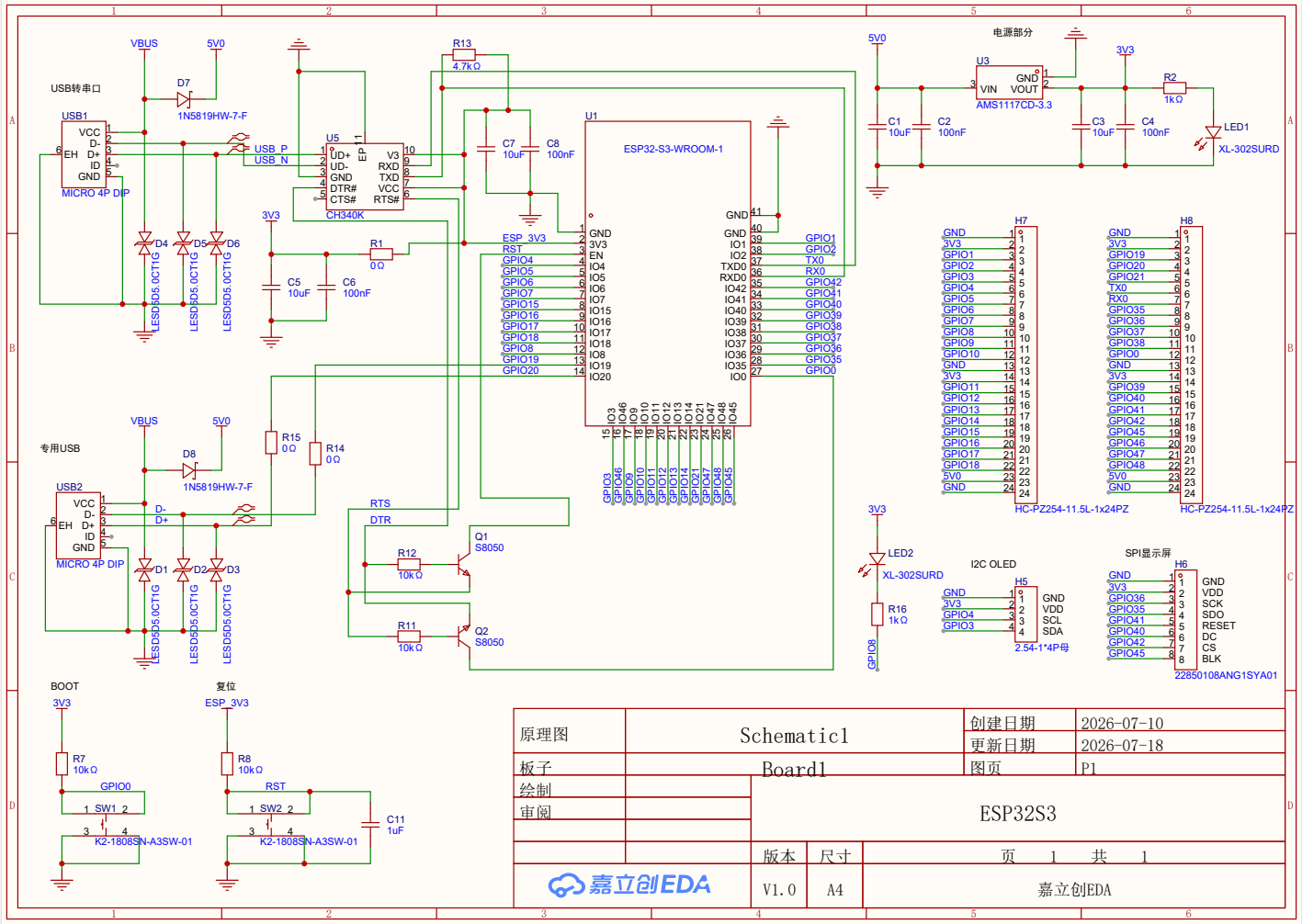The width and height of the screenshot is (1302, 924).
Task: Select the XL-302SURD label beside LED1
Action: [1249, 149]
